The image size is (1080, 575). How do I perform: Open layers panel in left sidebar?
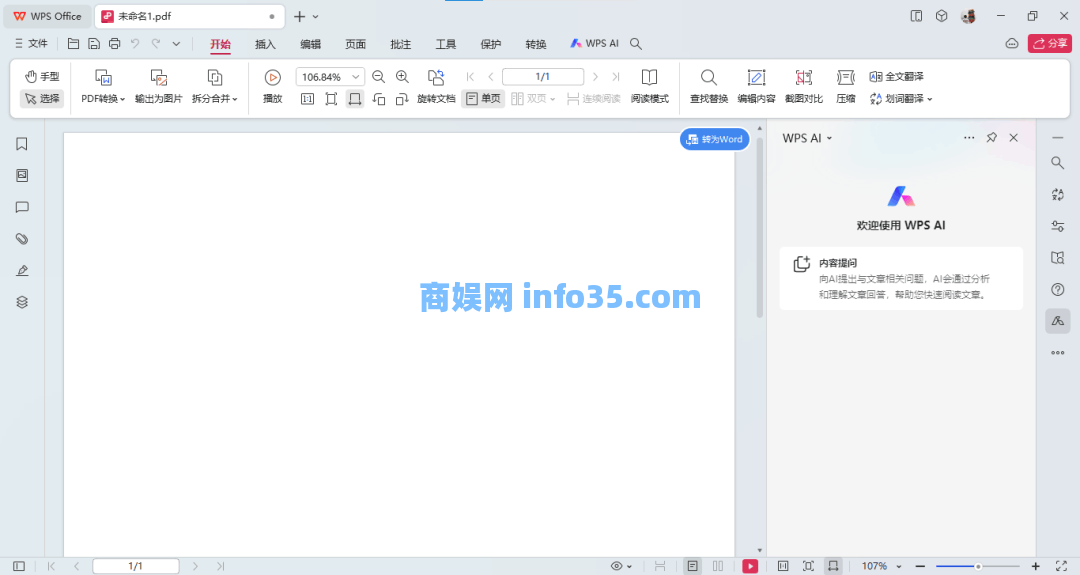22,302
